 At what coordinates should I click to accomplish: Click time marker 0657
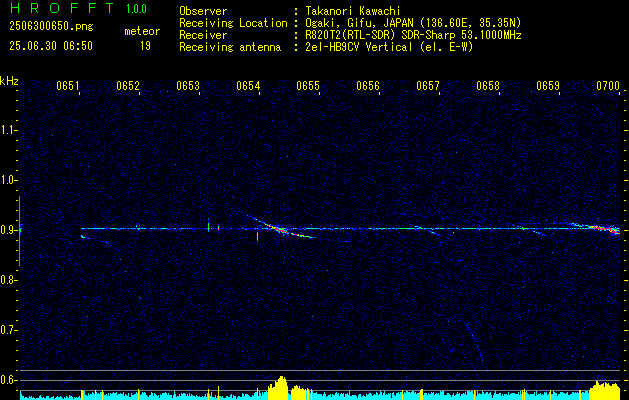click(x=428, y=86)
